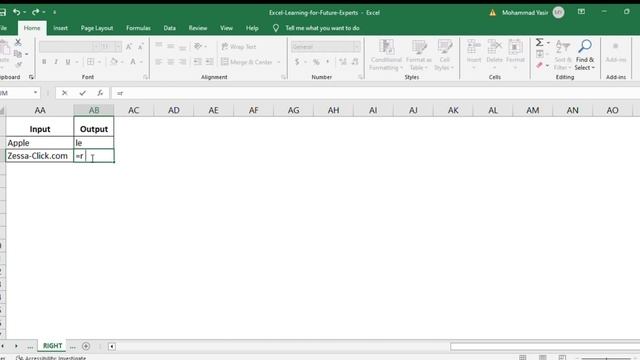Open the Formulas ribbon tab
Viewport: 640px width, 360px height.
(x=138, y=28)
